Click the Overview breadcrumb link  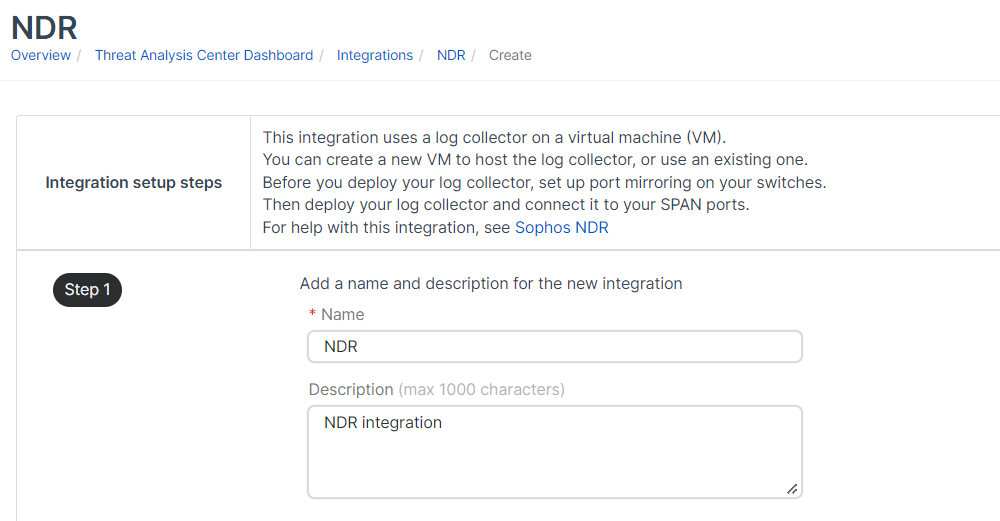click(41, 55)
